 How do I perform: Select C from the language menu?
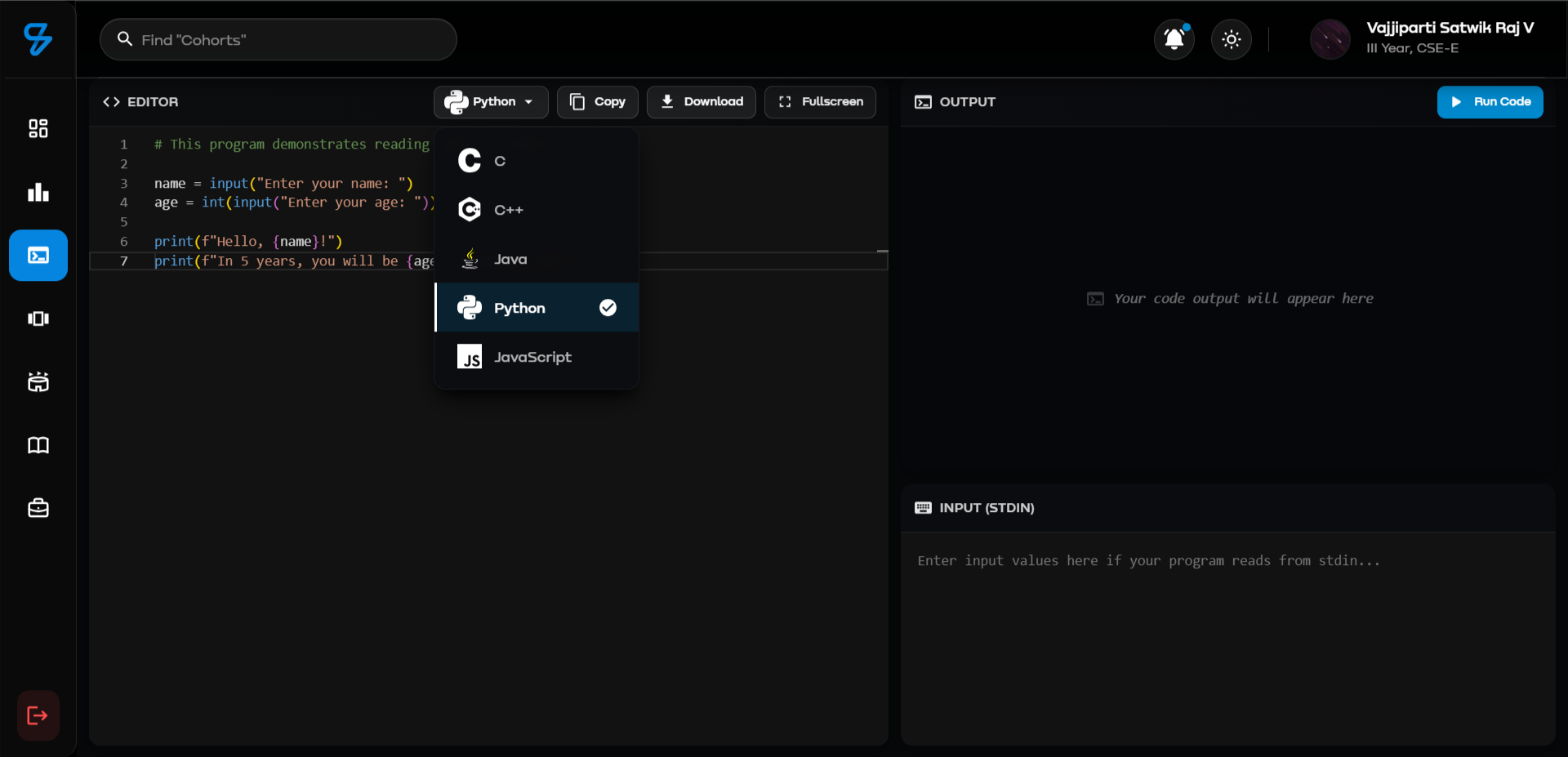[x=499, y=161]
